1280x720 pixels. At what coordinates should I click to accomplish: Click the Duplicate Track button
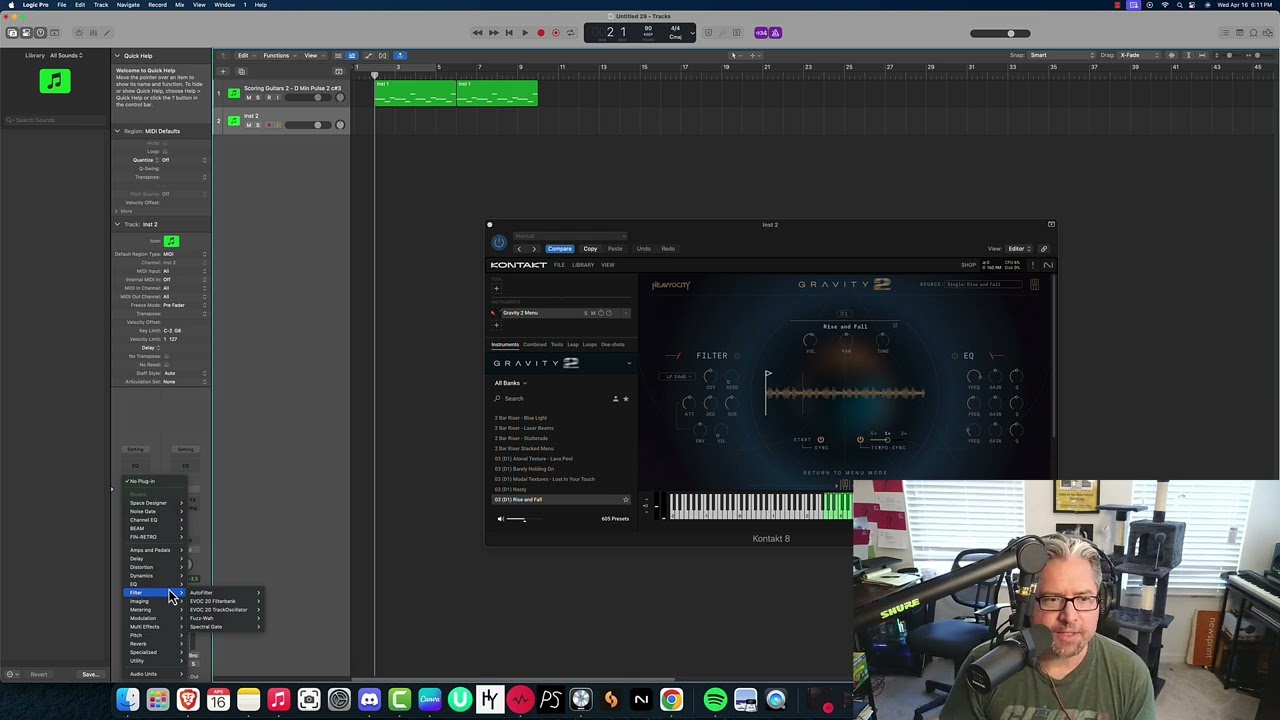[241, 71]
